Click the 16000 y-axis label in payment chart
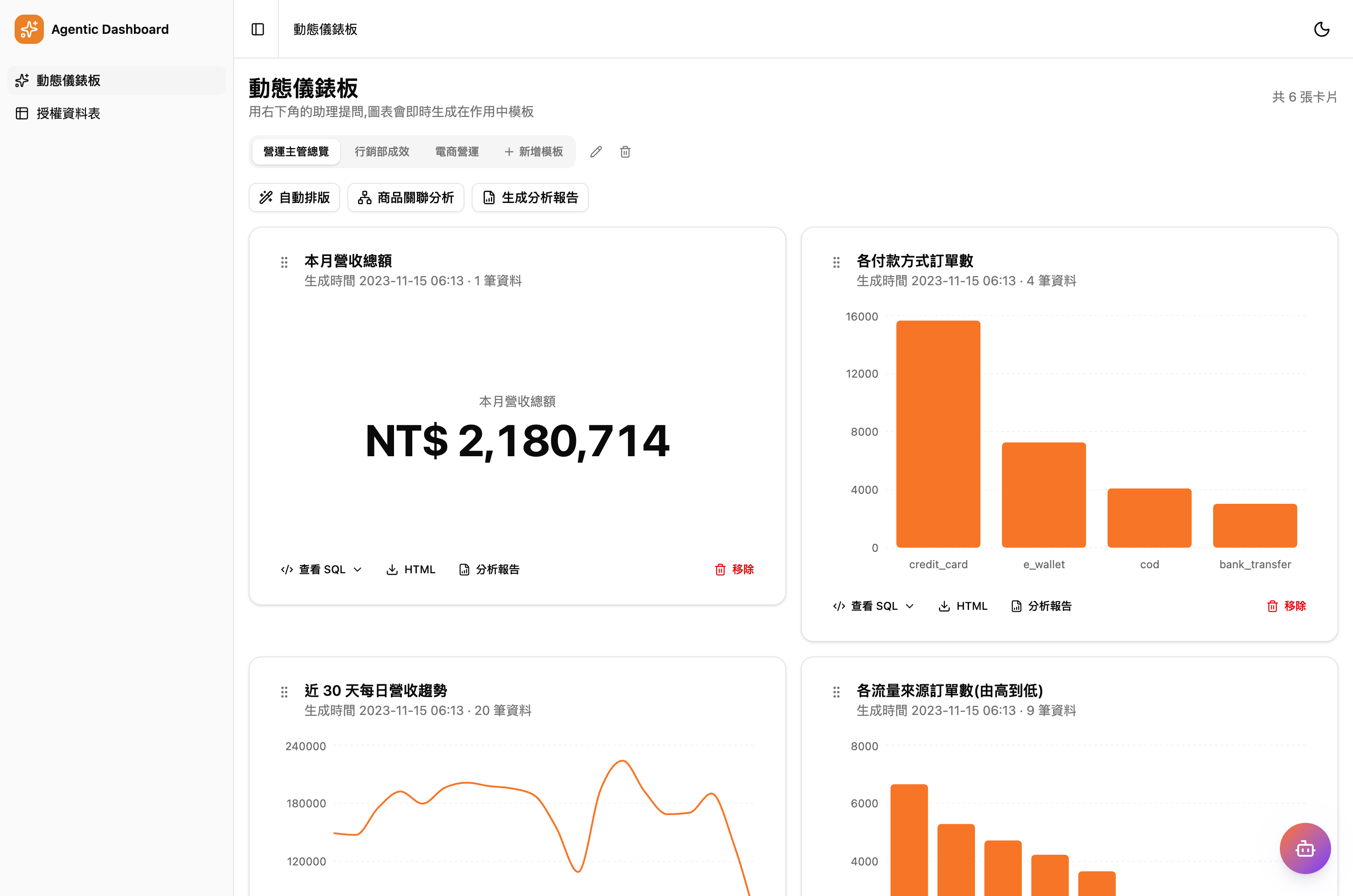Viewport: 1353px width, 896px height. click(x=862, y=316)
